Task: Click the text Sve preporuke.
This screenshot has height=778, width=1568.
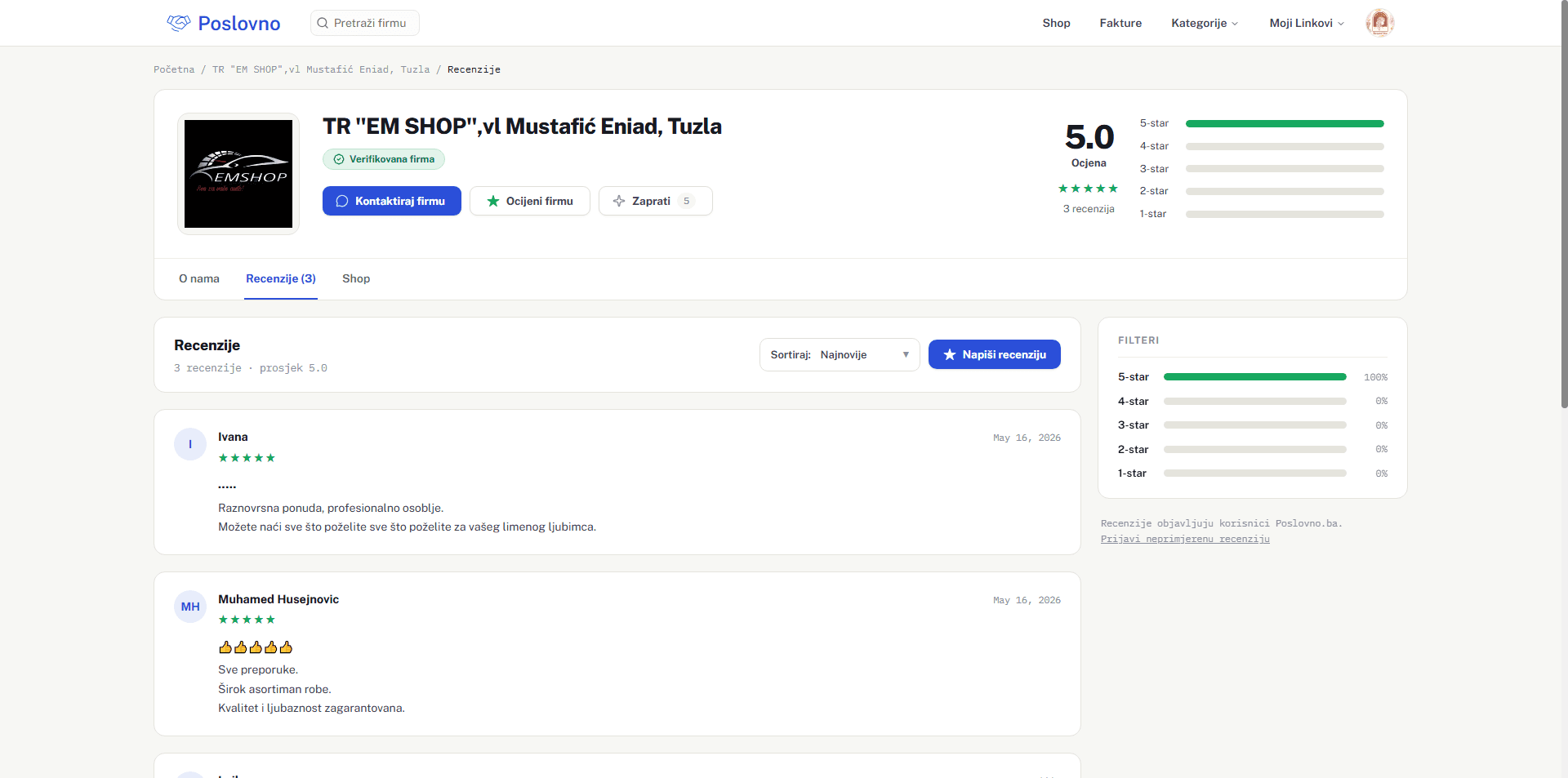Action: tap(258, 669)
